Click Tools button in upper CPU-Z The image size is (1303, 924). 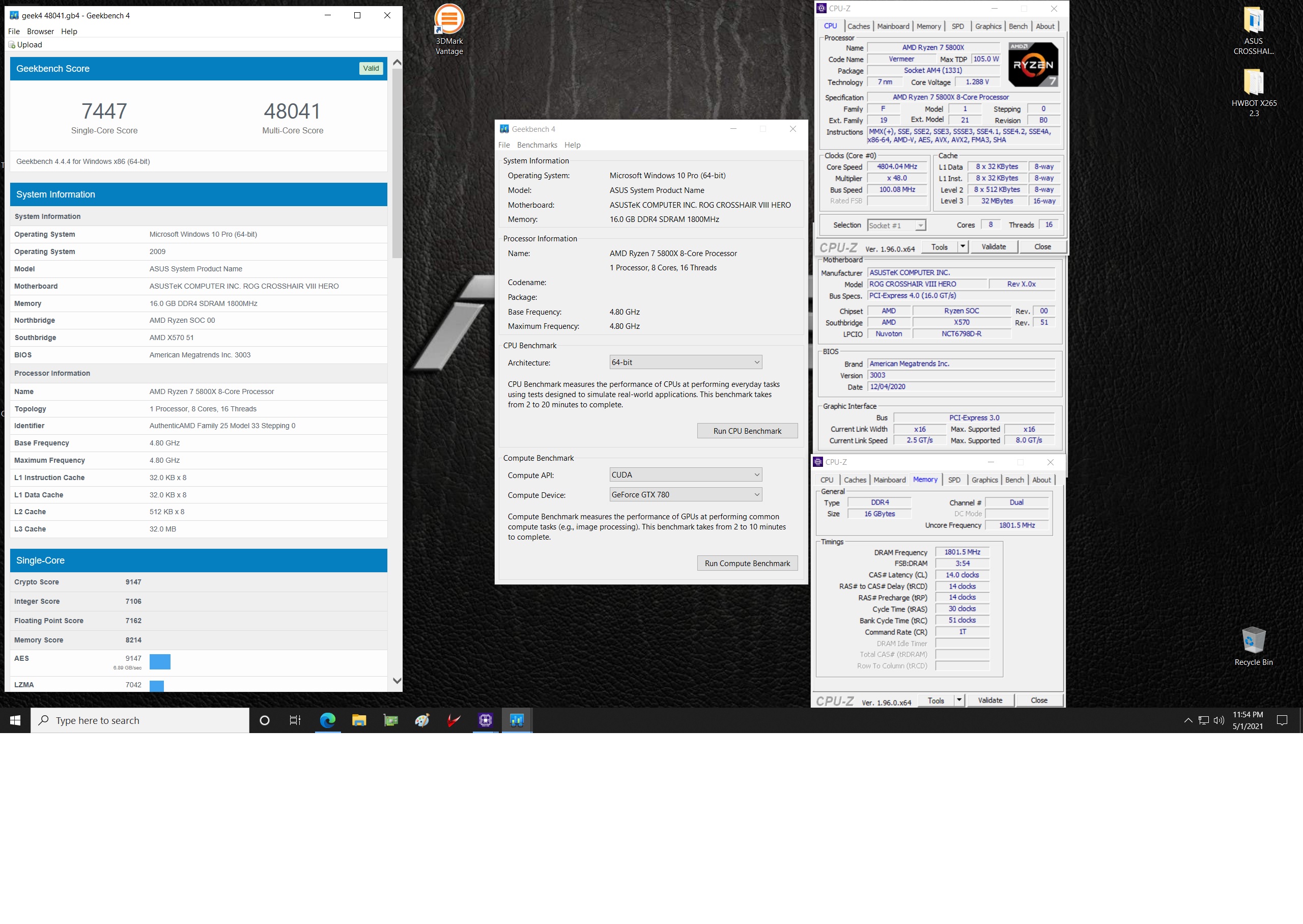(x=940, y=247)
